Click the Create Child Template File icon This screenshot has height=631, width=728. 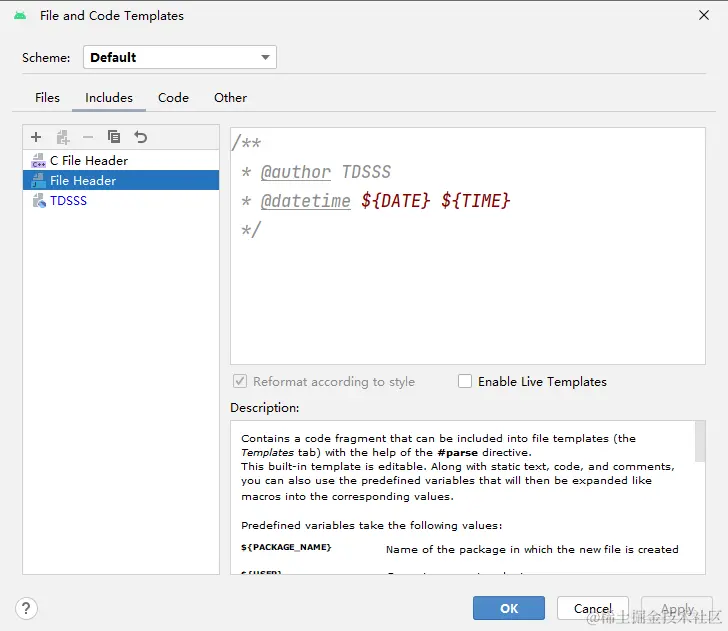coord(63,137)
